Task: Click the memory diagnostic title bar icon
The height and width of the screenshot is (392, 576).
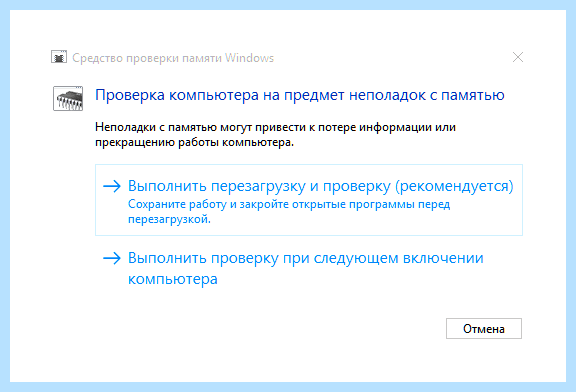Action: [59, 57]
